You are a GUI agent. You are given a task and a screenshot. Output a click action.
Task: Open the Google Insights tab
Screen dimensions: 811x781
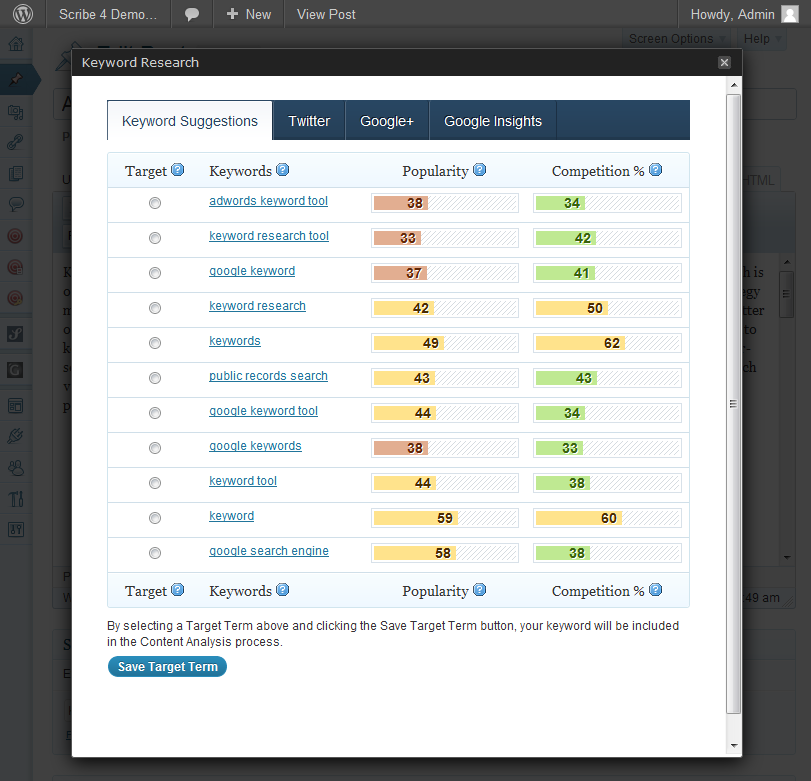click(x=493, y=121)
